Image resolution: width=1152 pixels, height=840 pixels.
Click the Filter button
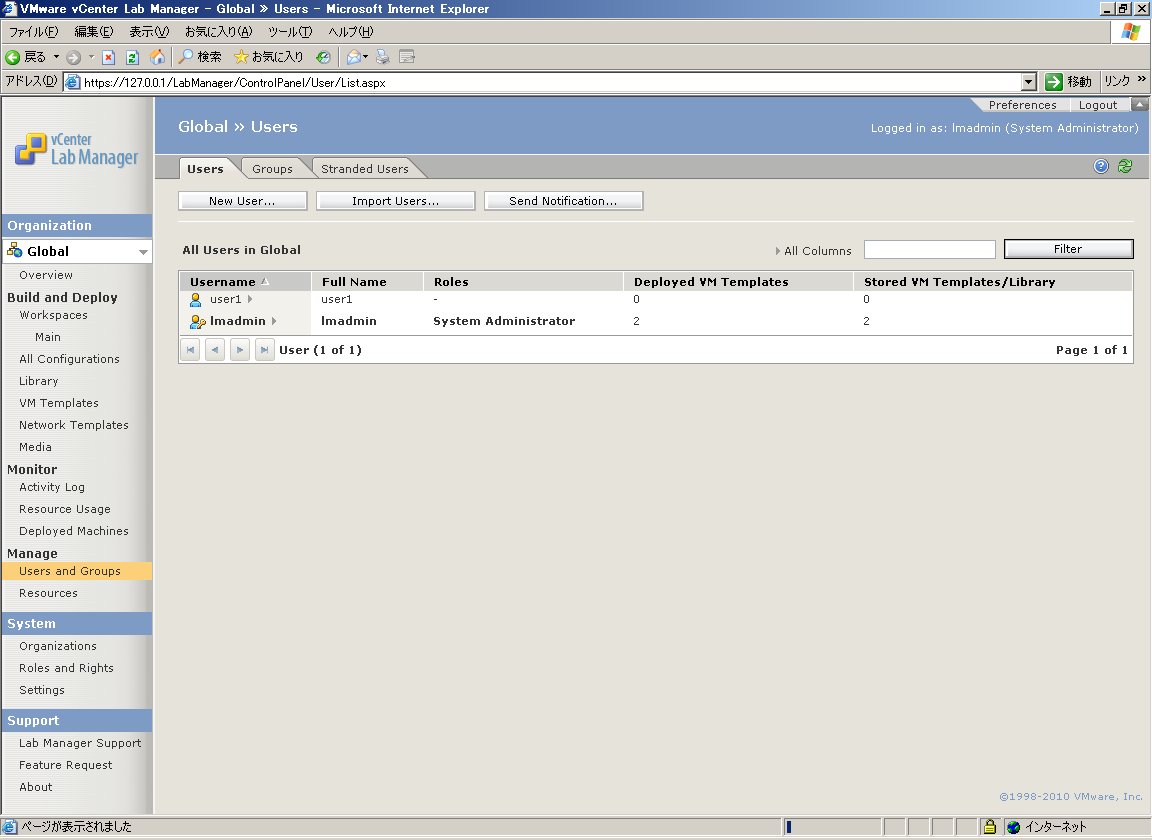tap(1068, 249)
